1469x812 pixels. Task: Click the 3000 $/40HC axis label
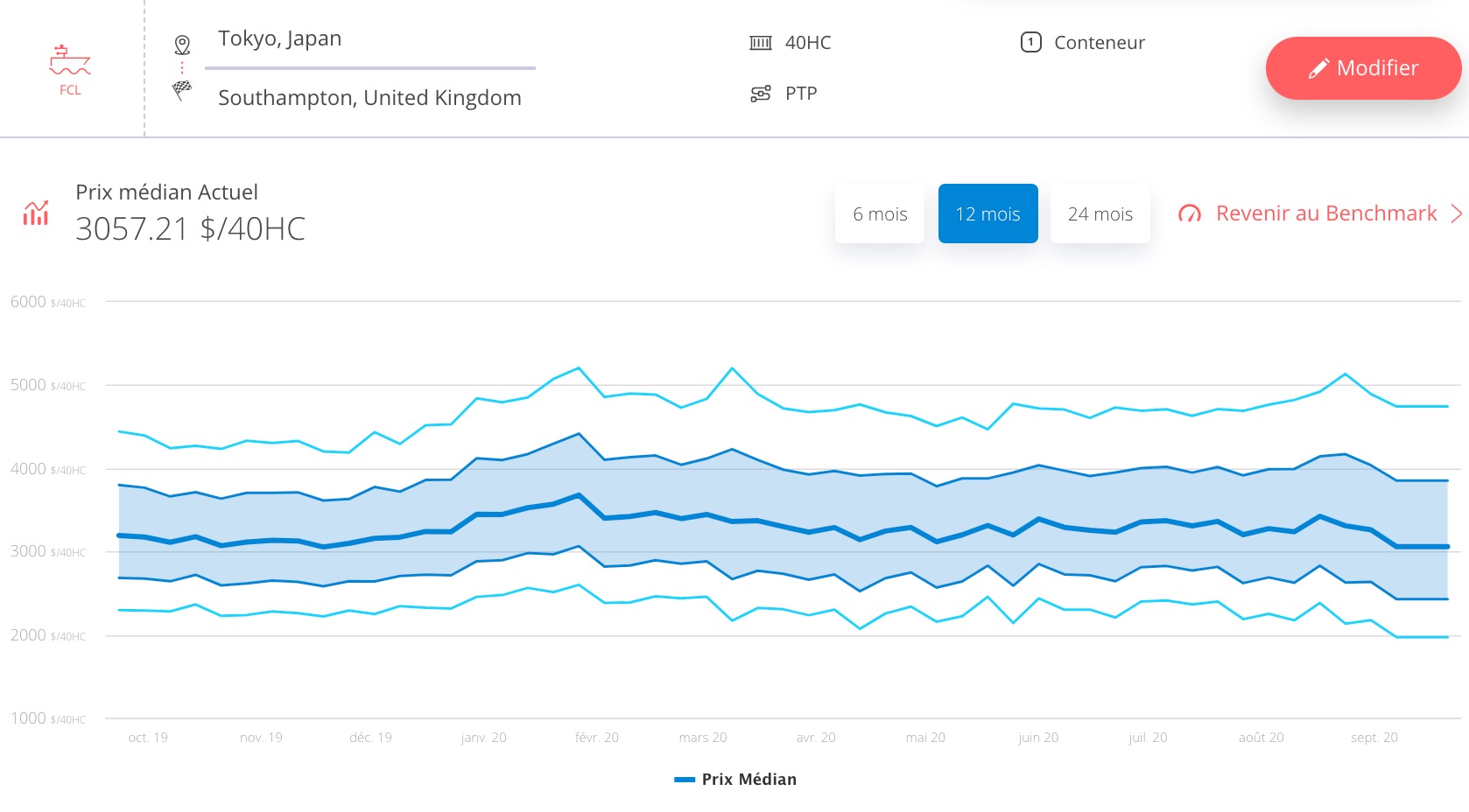[48, 551]
